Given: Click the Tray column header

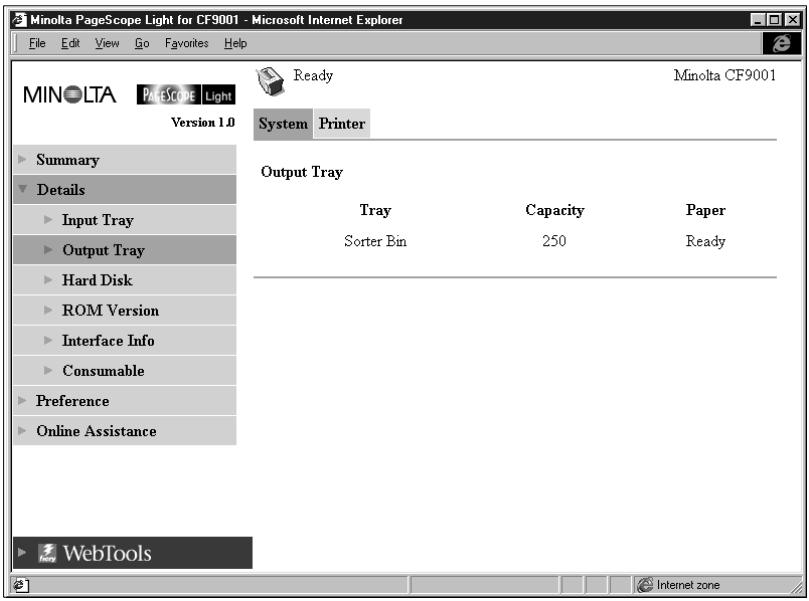Looking at the screenshot, I should [x=375, y=210].
